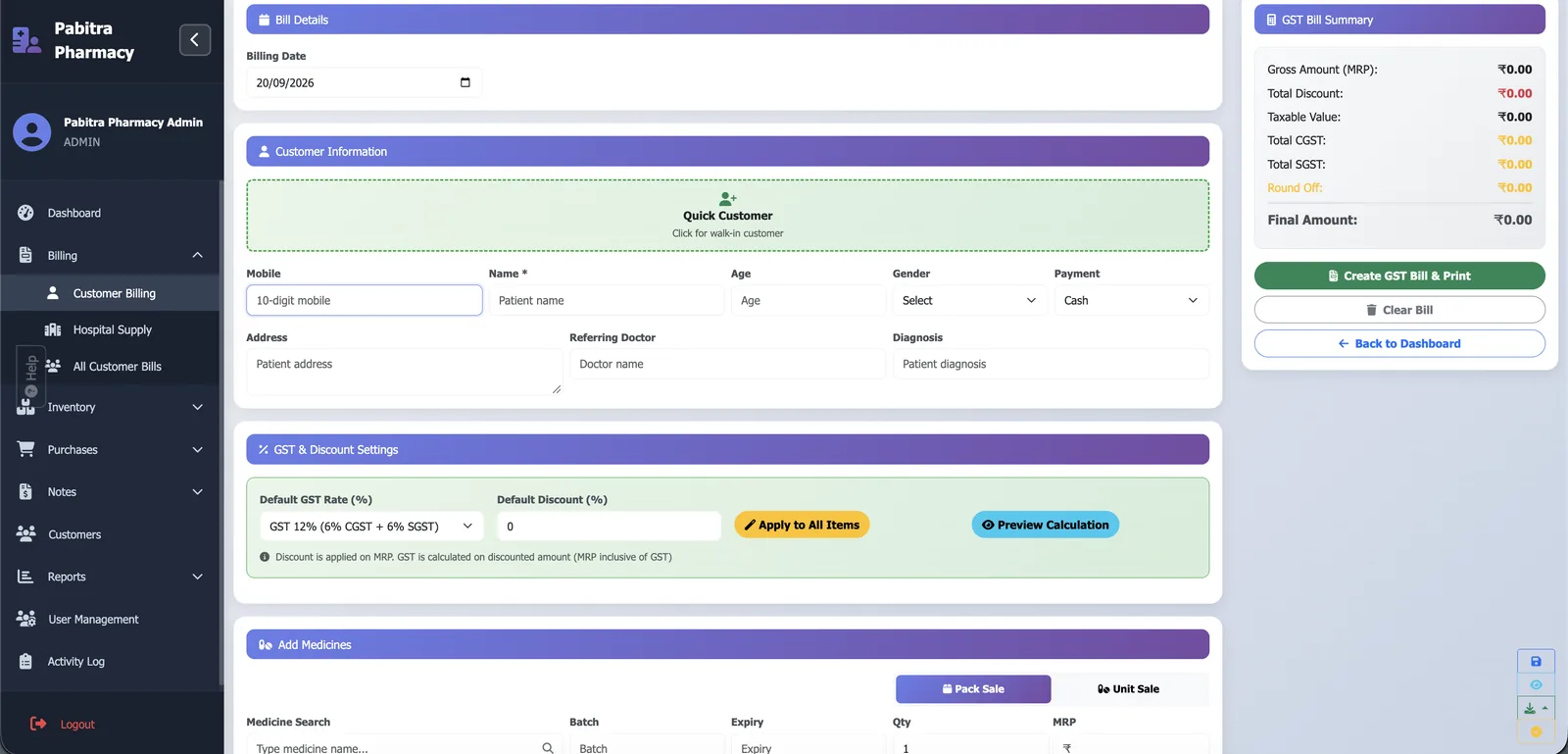Screen dimensions: 1568x754
Task: Click the User Management people icon
Action: [x=26, y=619]
